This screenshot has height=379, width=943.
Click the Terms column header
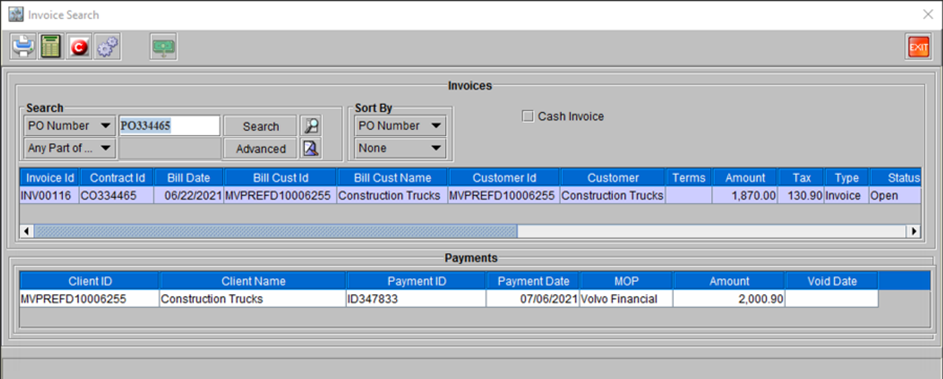pos(689,178)
